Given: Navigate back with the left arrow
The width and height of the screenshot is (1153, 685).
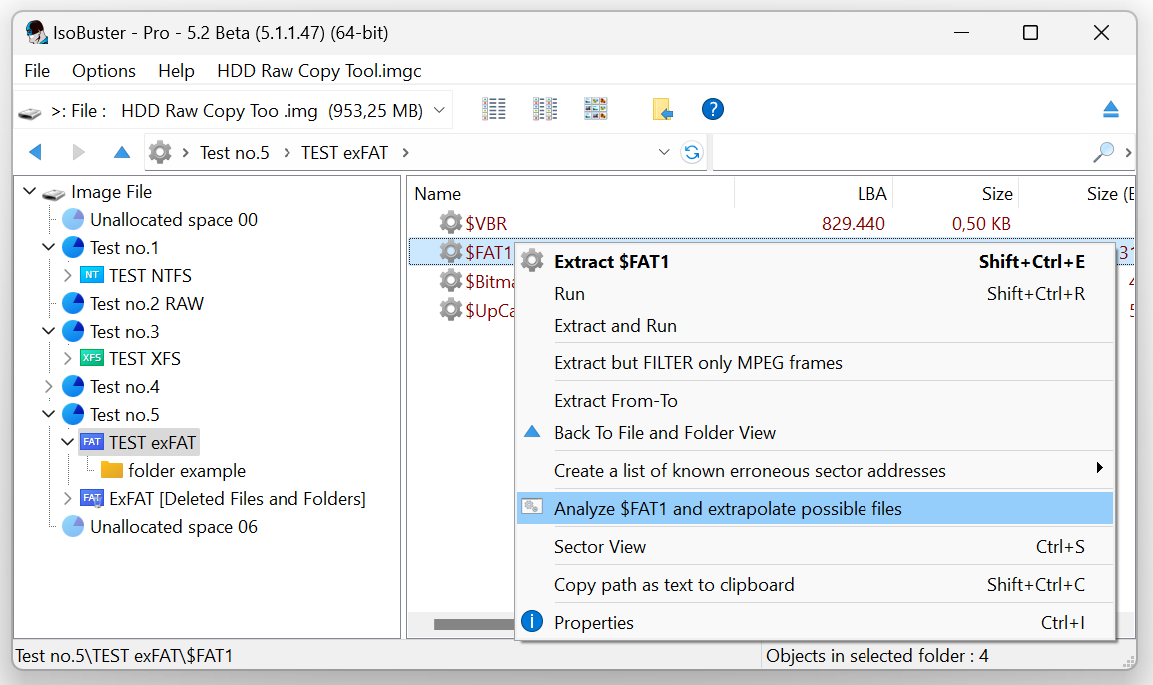Looking at the screenshot, I should click(36, 152).
